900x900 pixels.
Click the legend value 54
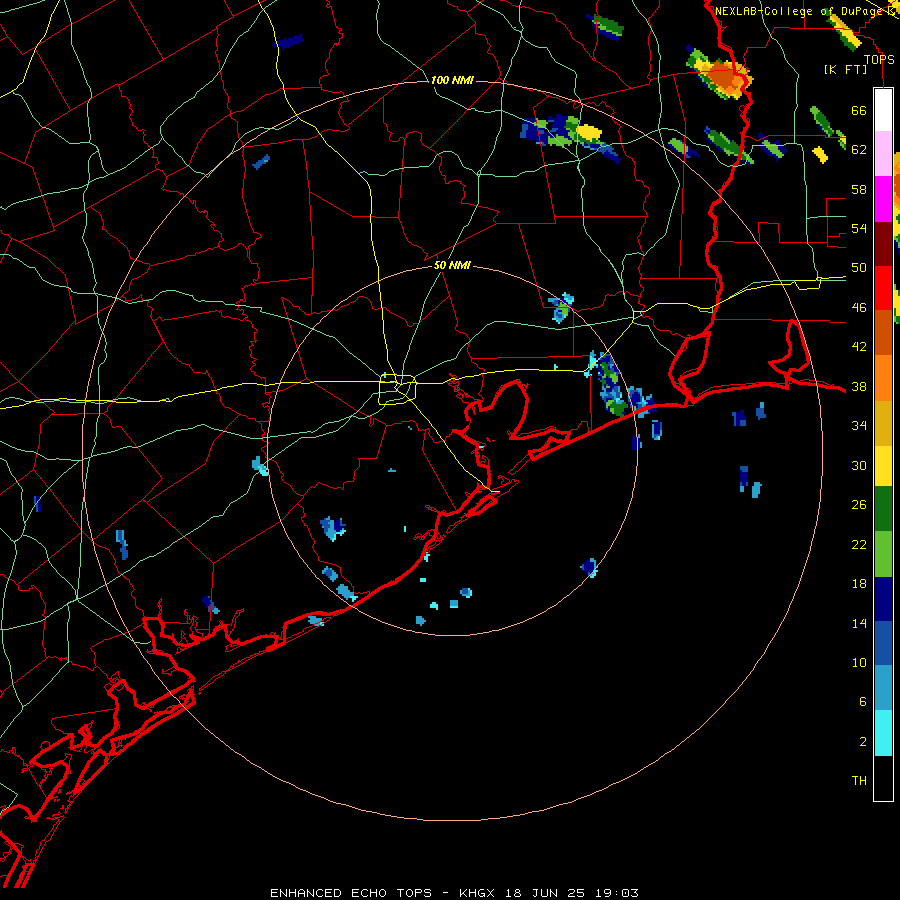[859, 228]
